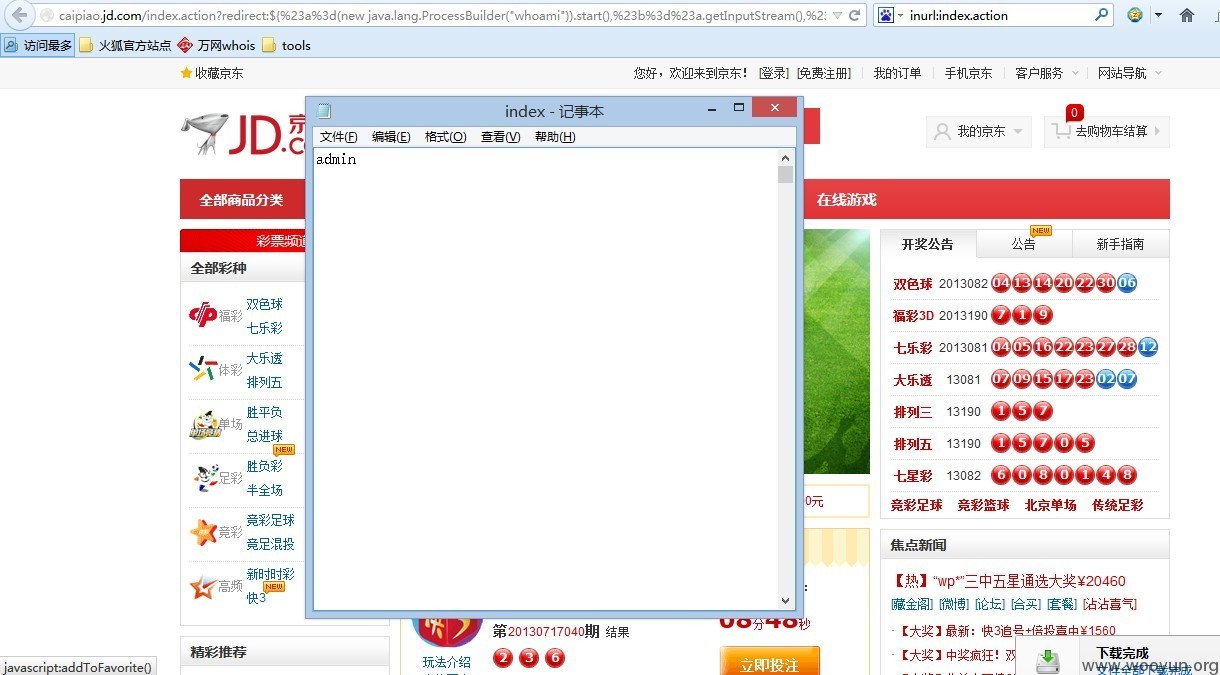
Task: Click the 福彩 lottery logo icon
Action: [203, 315]
